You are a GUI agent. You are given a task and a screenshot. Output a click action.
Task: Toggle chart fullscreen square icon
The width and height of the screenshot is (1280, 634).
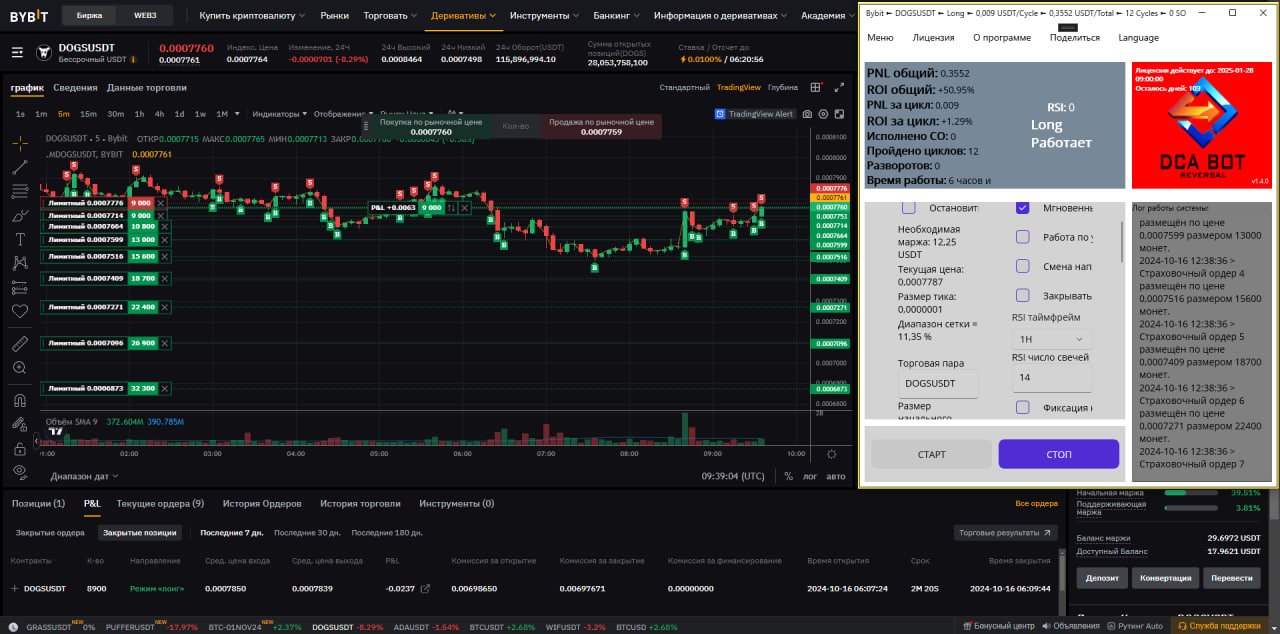[840, 114]
